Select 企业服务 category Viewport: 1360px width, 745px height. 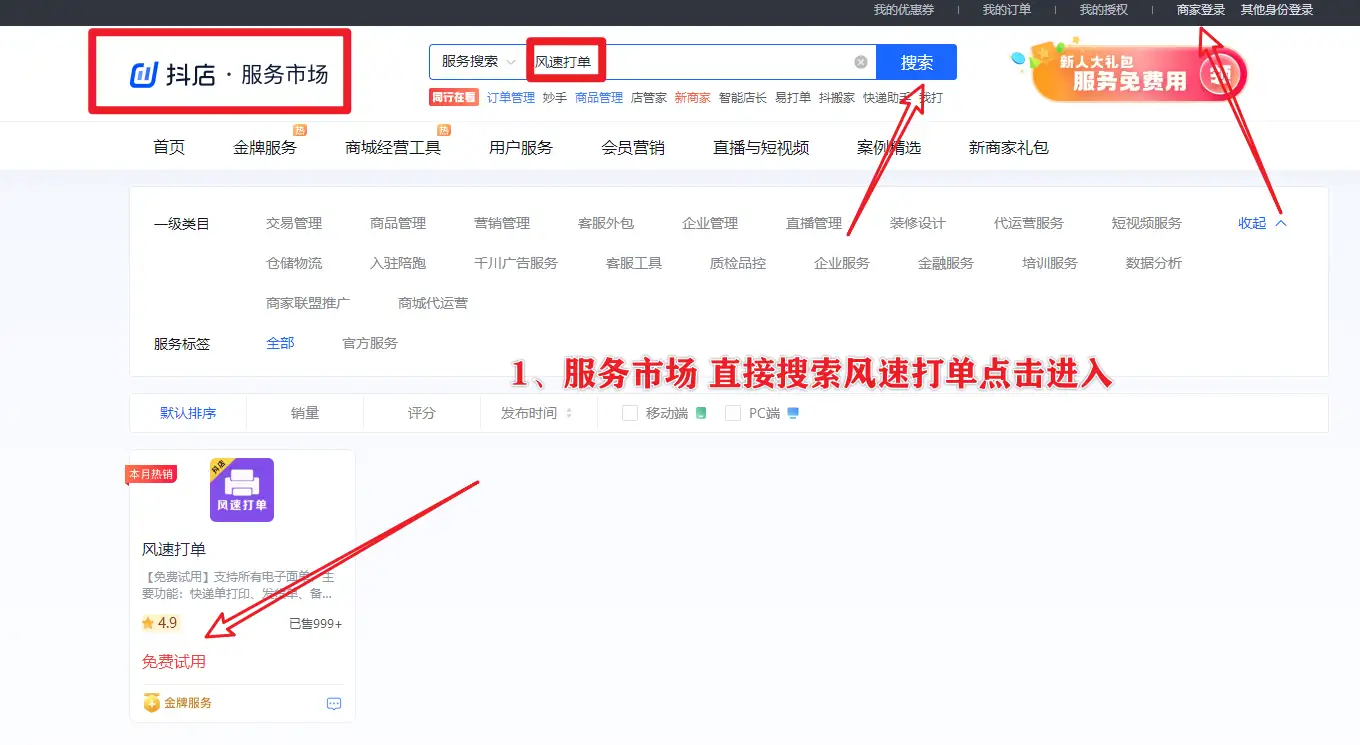tap(842, 263)
